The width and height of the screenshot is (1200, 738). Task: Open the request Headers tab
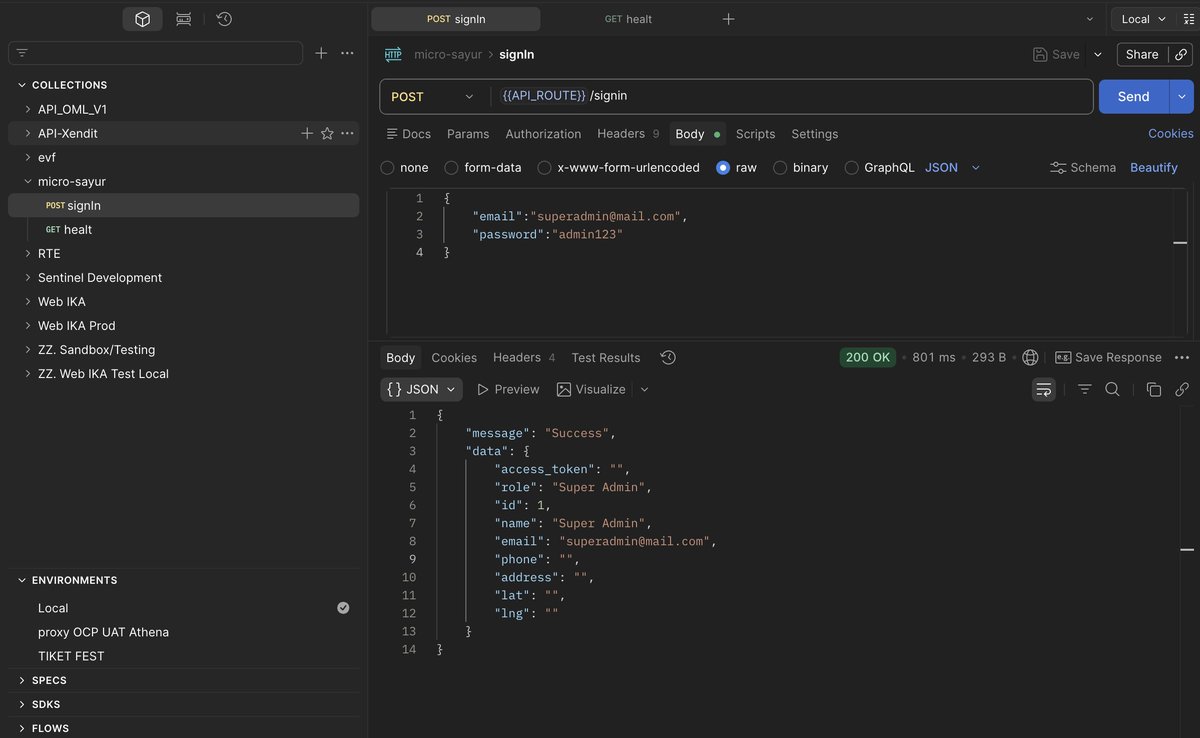(x=628, y=134)
